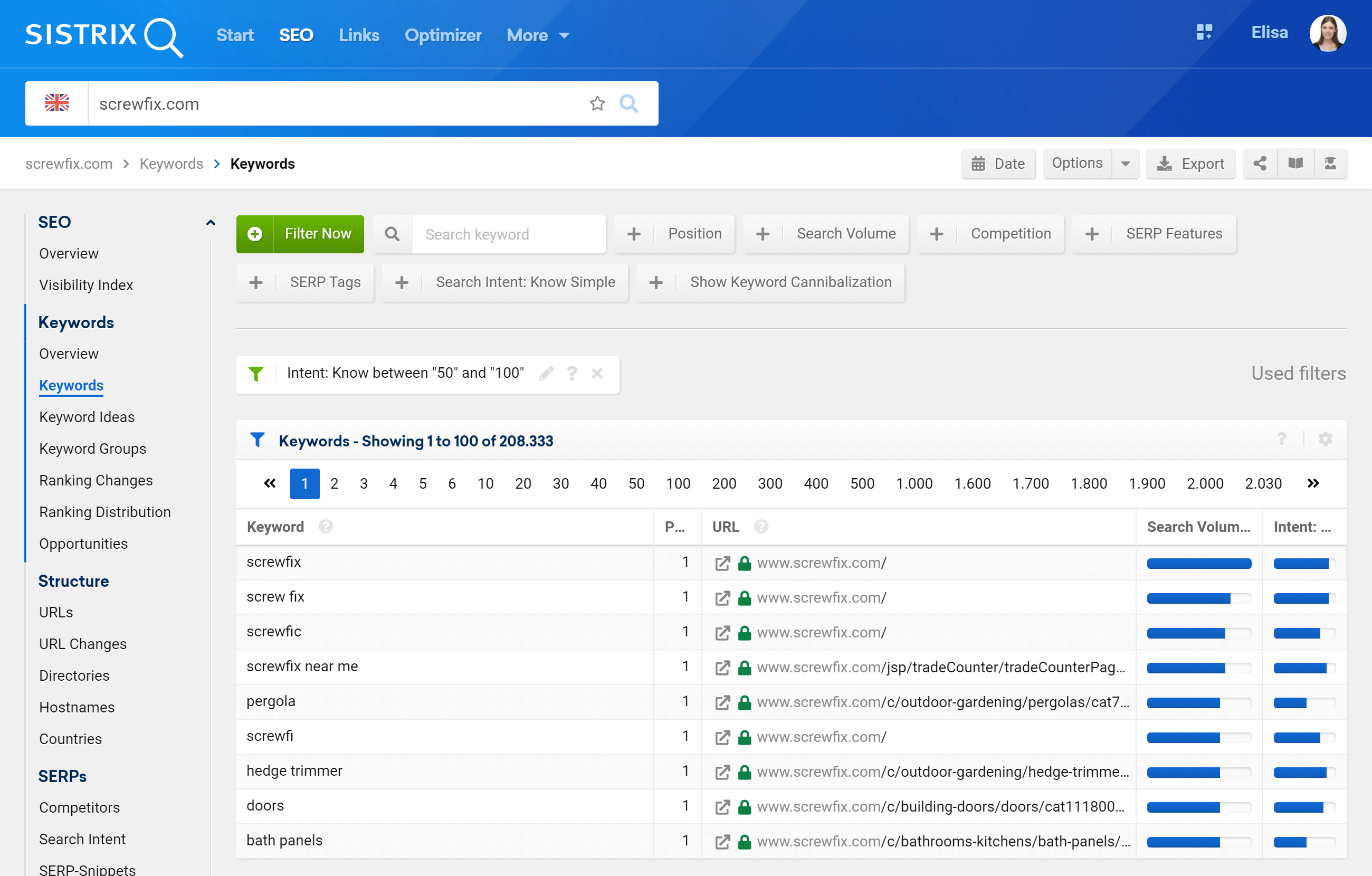The height and width of the screenshot is (876, 1372).
Task: Click search volume bar for screwfix row
Action: (1199, 564)
